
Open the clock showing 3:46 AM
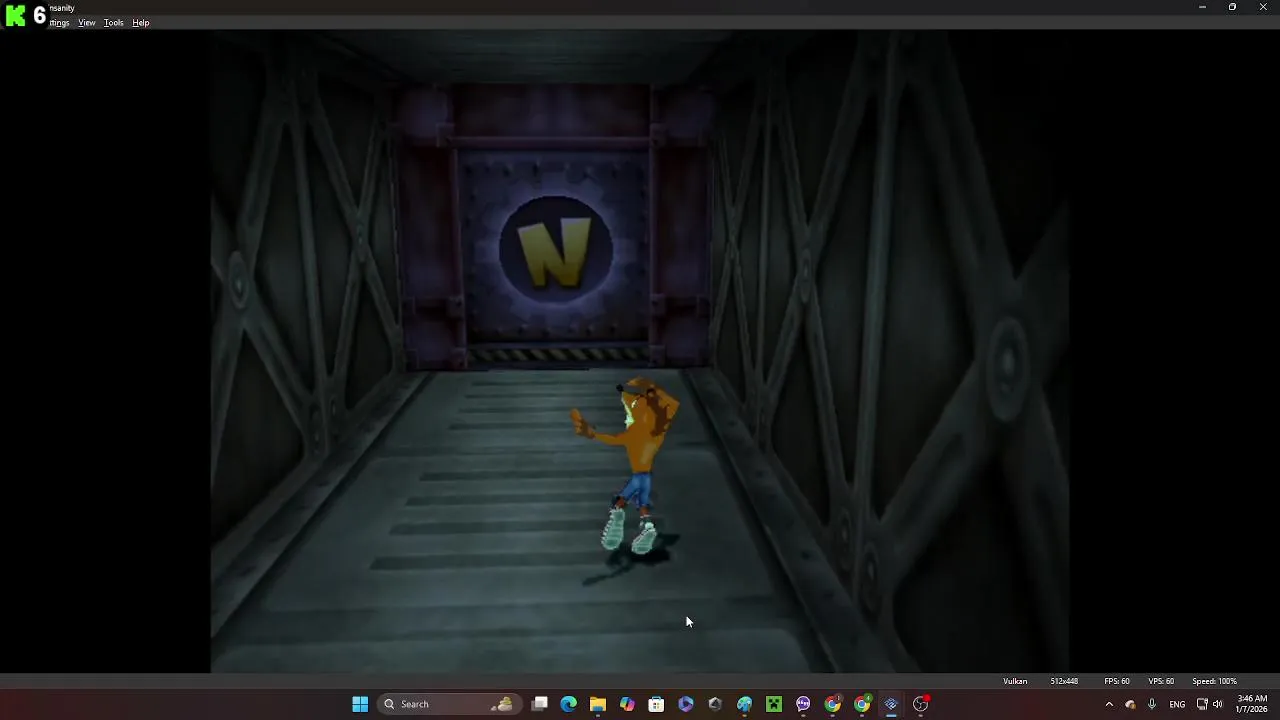coord(1252,704)
